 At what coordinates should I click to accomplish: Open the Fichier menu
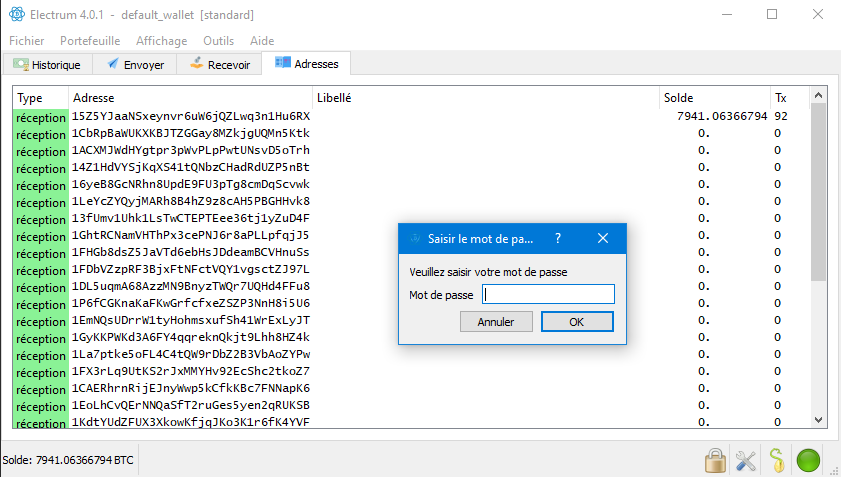click(x=26, y=41)
